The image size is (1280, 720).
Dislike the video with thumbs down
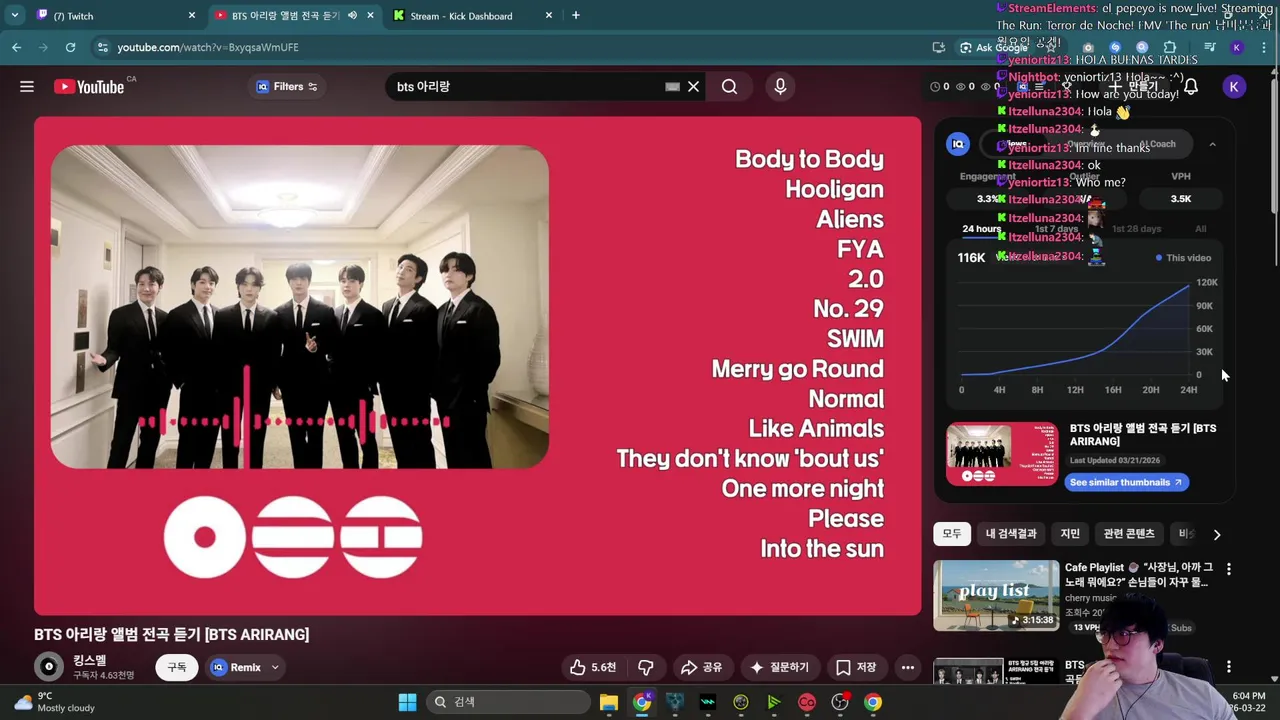point(646,667)
